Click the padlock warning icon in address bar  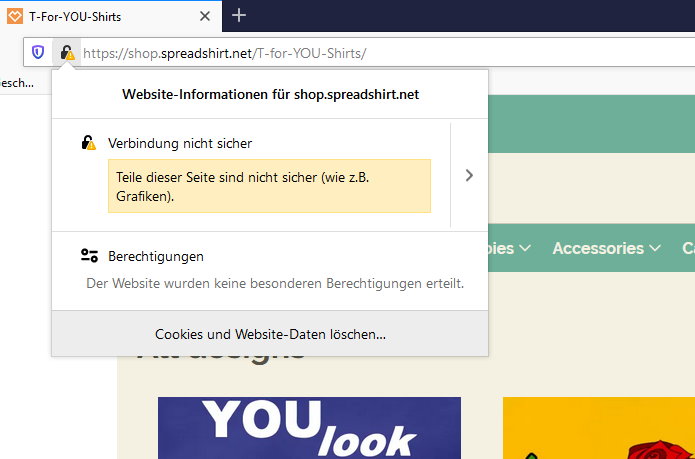click(x=66, y=52)
